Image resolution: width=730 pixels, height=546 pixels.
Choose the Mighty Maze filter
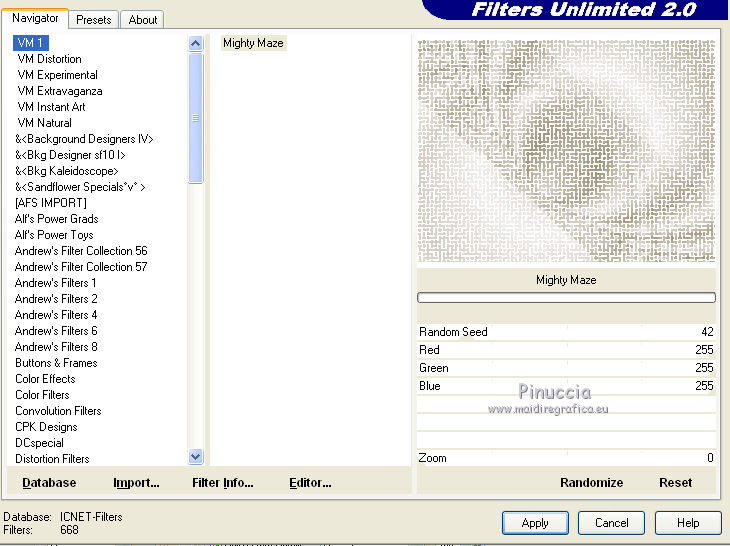point(253,43)
